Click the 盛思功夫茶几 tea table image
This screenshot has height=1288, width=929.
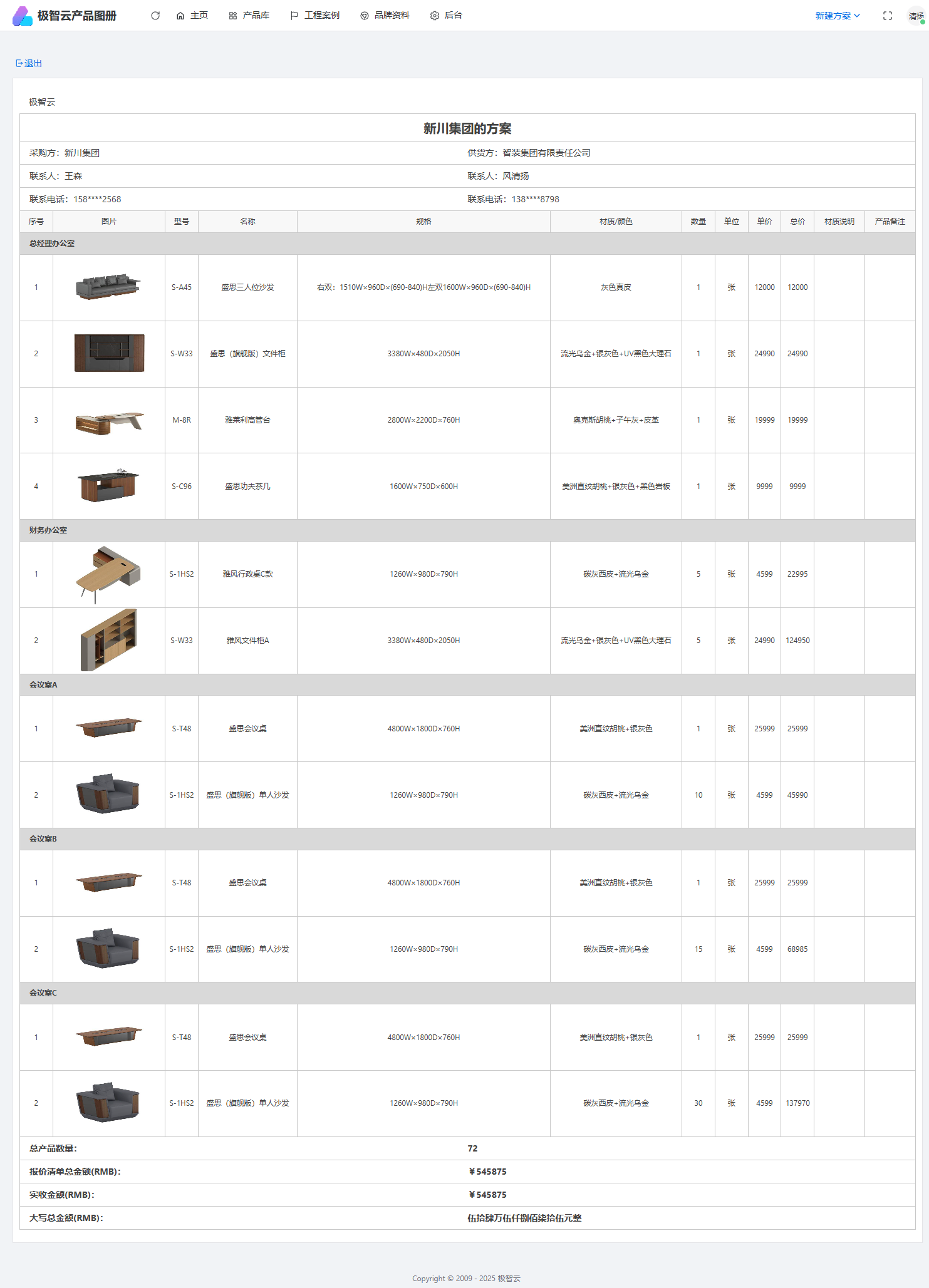pyautogui.click(x=108, y=486)
